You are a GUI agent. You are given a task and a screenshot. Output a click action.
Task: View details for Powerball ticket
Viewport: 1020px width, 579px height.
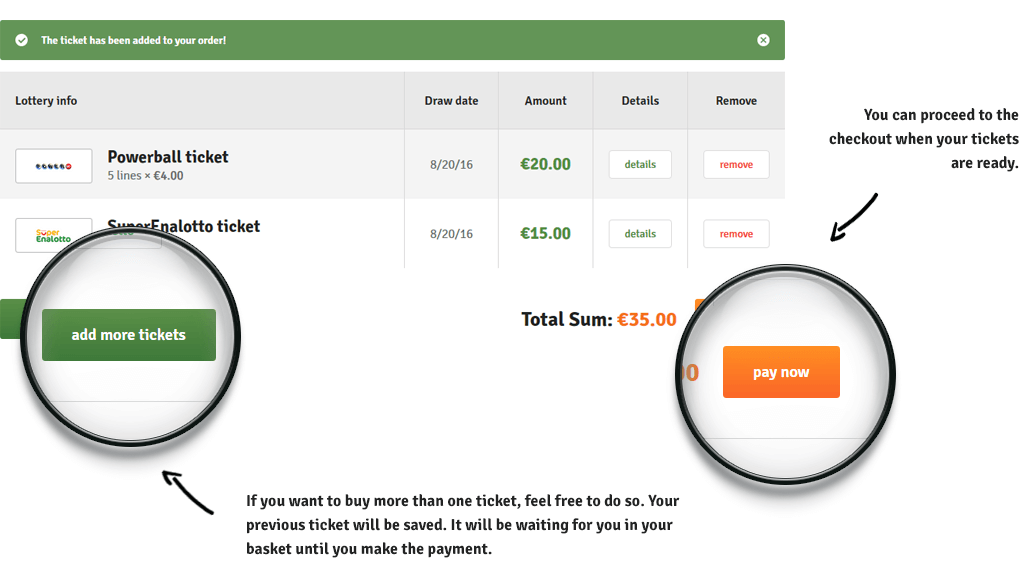coord(640,165)
